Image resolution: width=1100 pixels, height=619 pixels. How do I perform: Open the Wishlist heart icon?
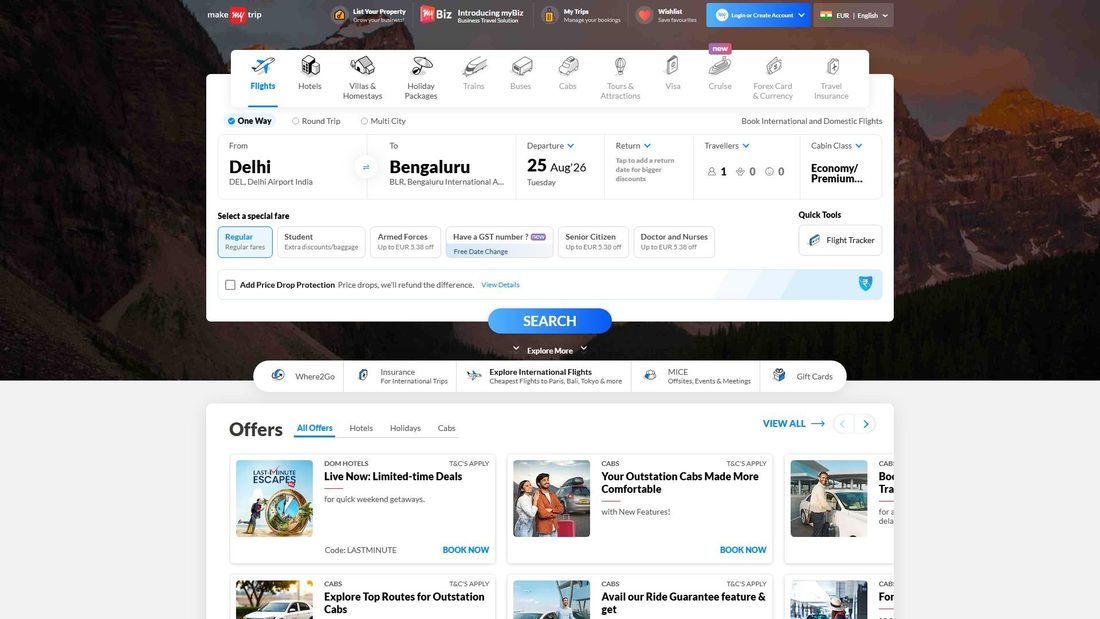pyautogui.click(x=644, y=15)
